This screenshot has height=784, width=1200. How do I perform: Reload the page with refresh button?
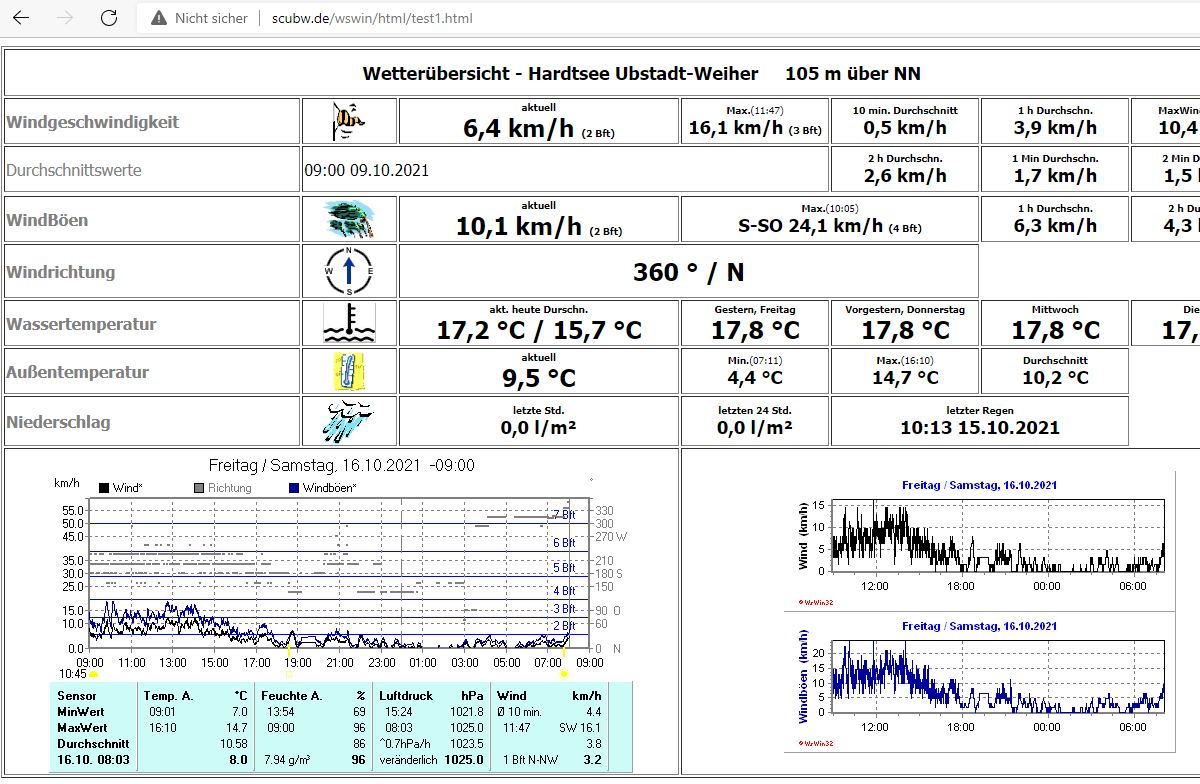[109, 18]
